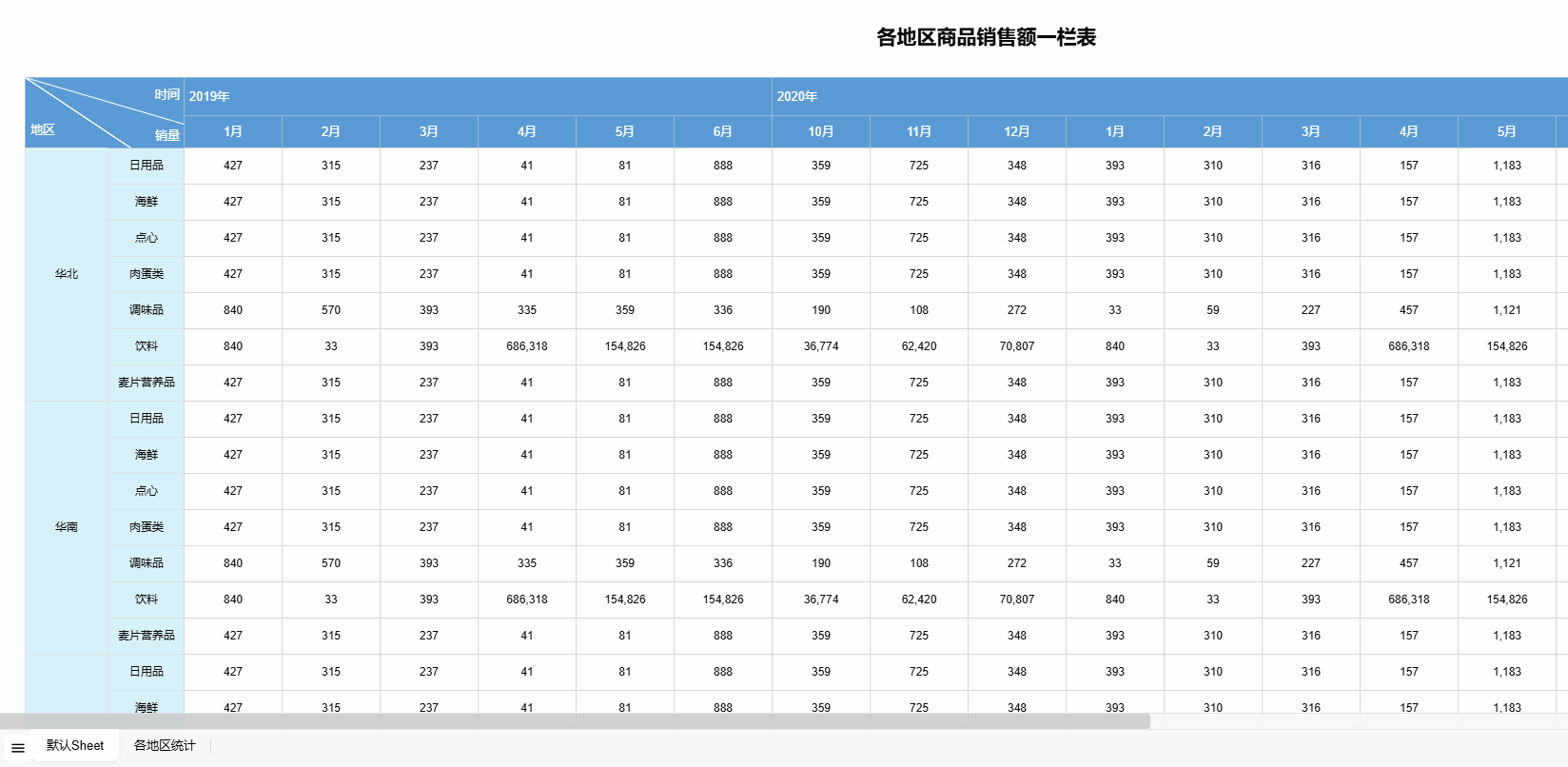Select the 2020年 year header cell
This screenshot has height=767, width=1568.
[x=1168, y=96]
